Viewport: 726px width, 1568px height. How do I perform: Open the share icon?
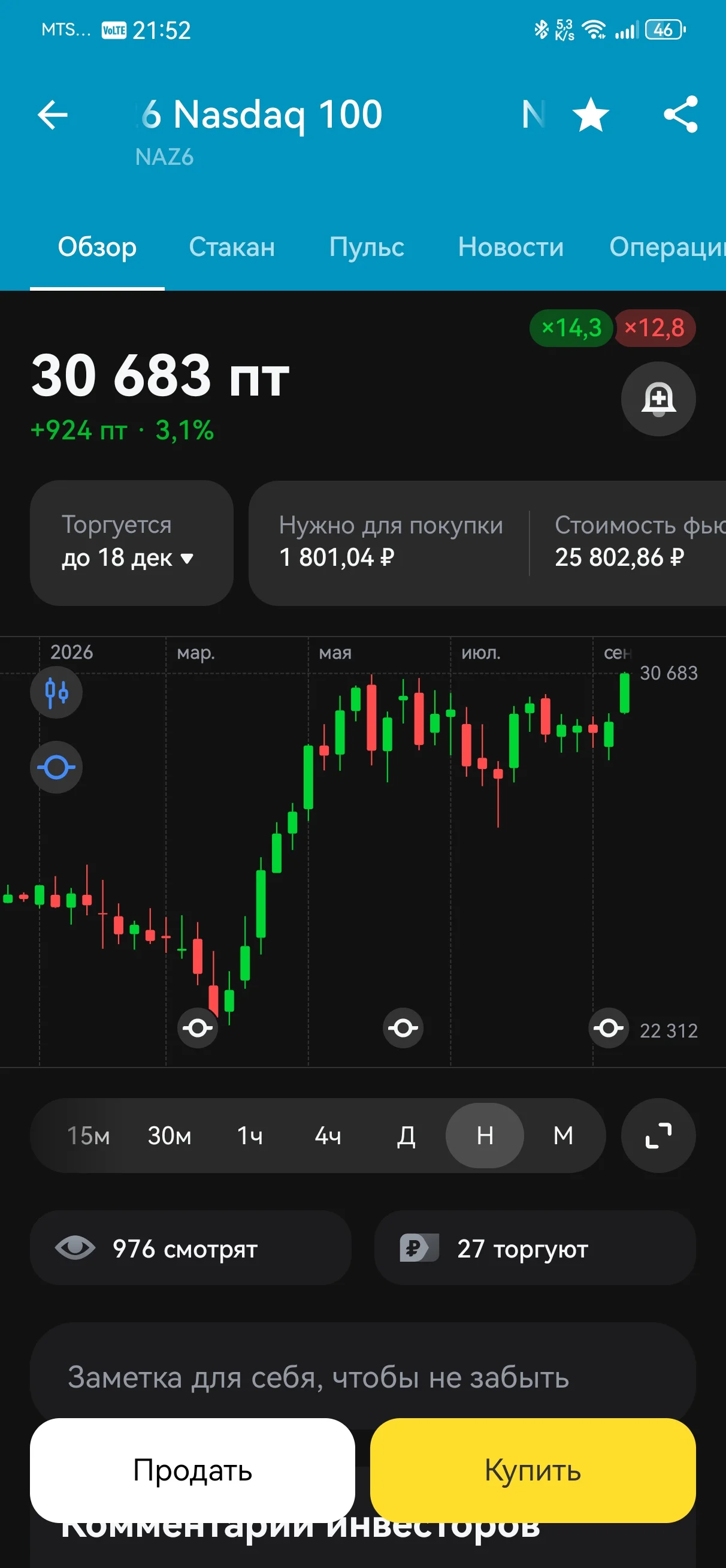point(680,114)
